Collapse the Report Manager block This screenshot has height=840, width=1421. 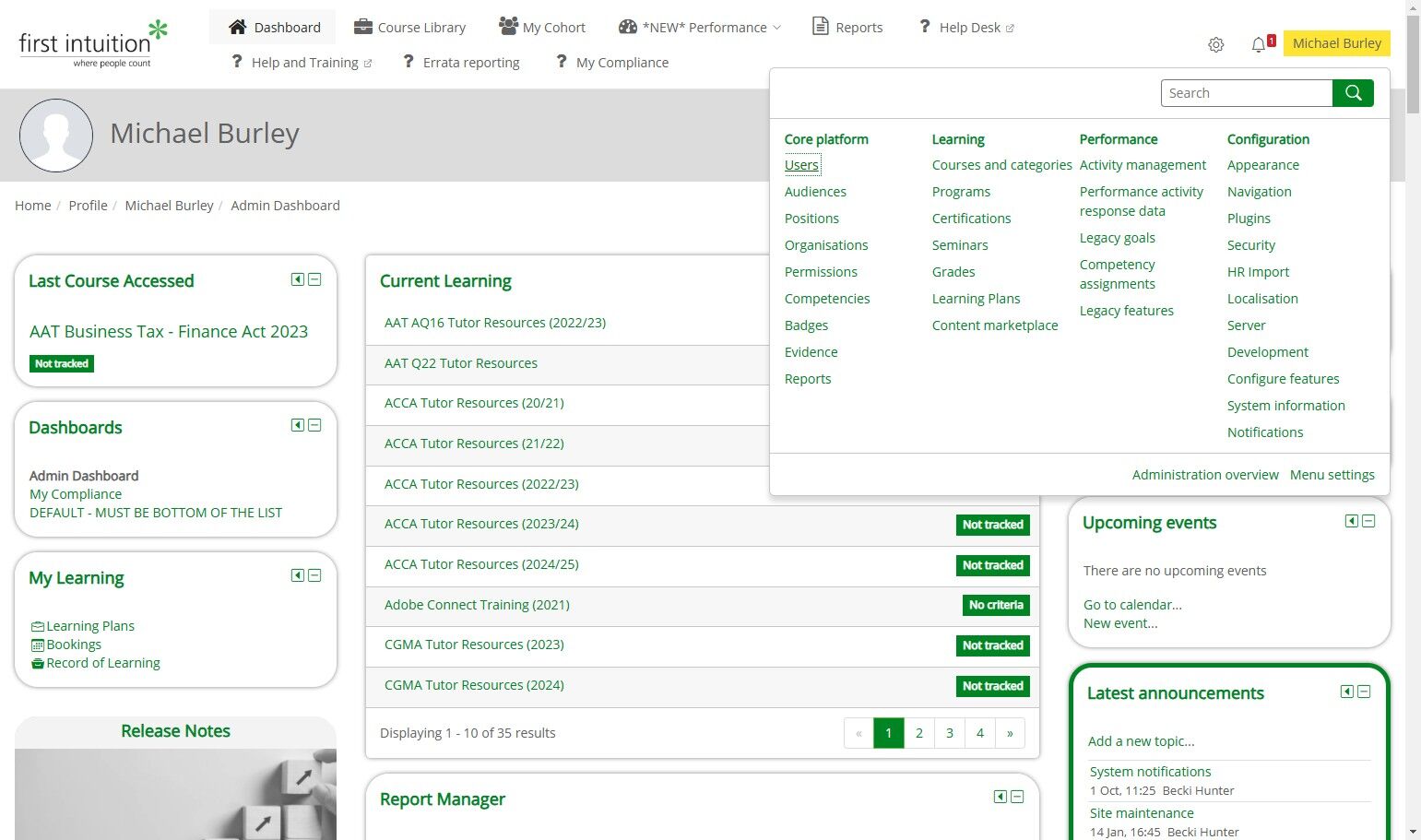1017,797
